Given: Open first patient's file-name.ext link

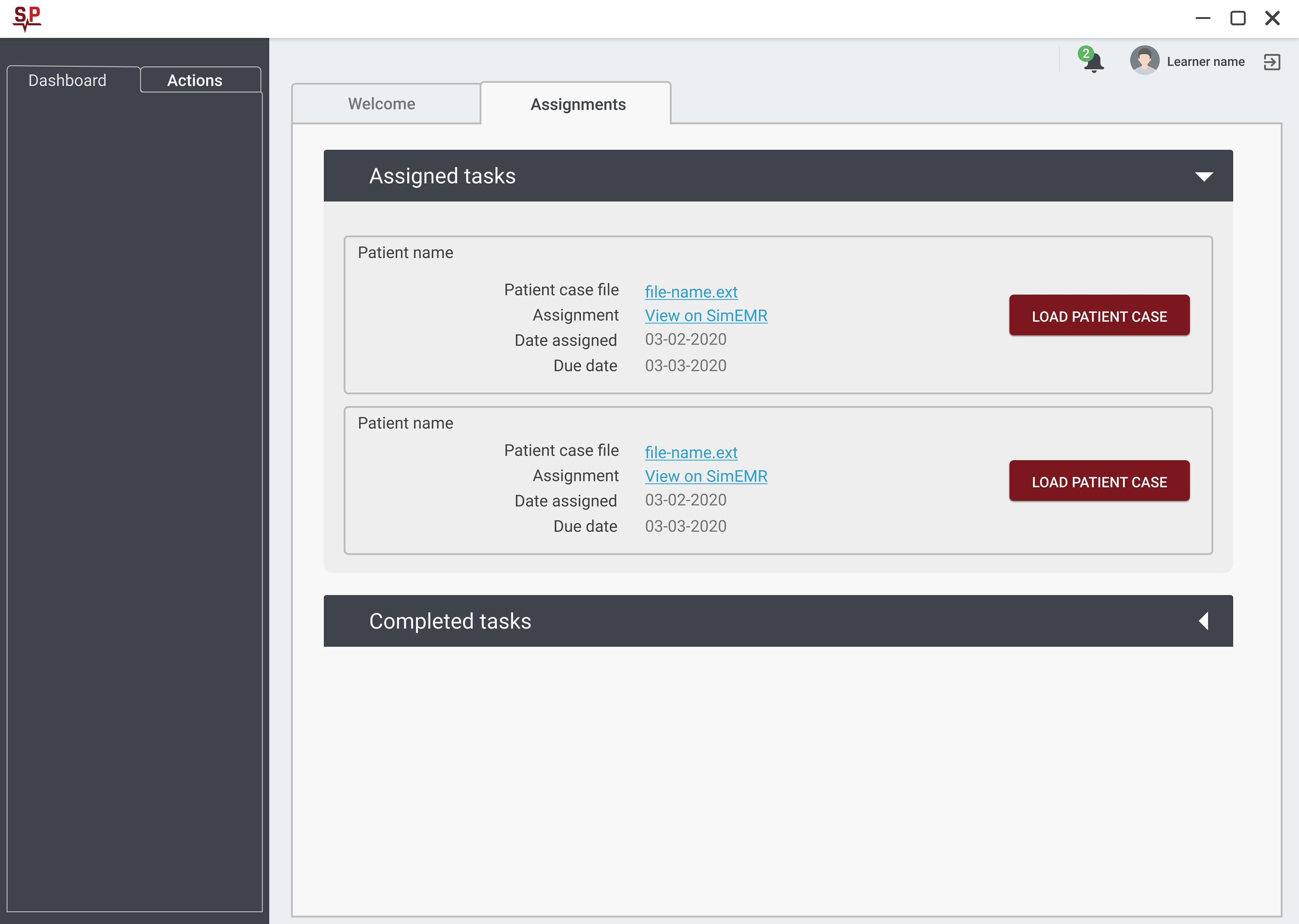Looking at the screenshot, I should tap(691, 292).
